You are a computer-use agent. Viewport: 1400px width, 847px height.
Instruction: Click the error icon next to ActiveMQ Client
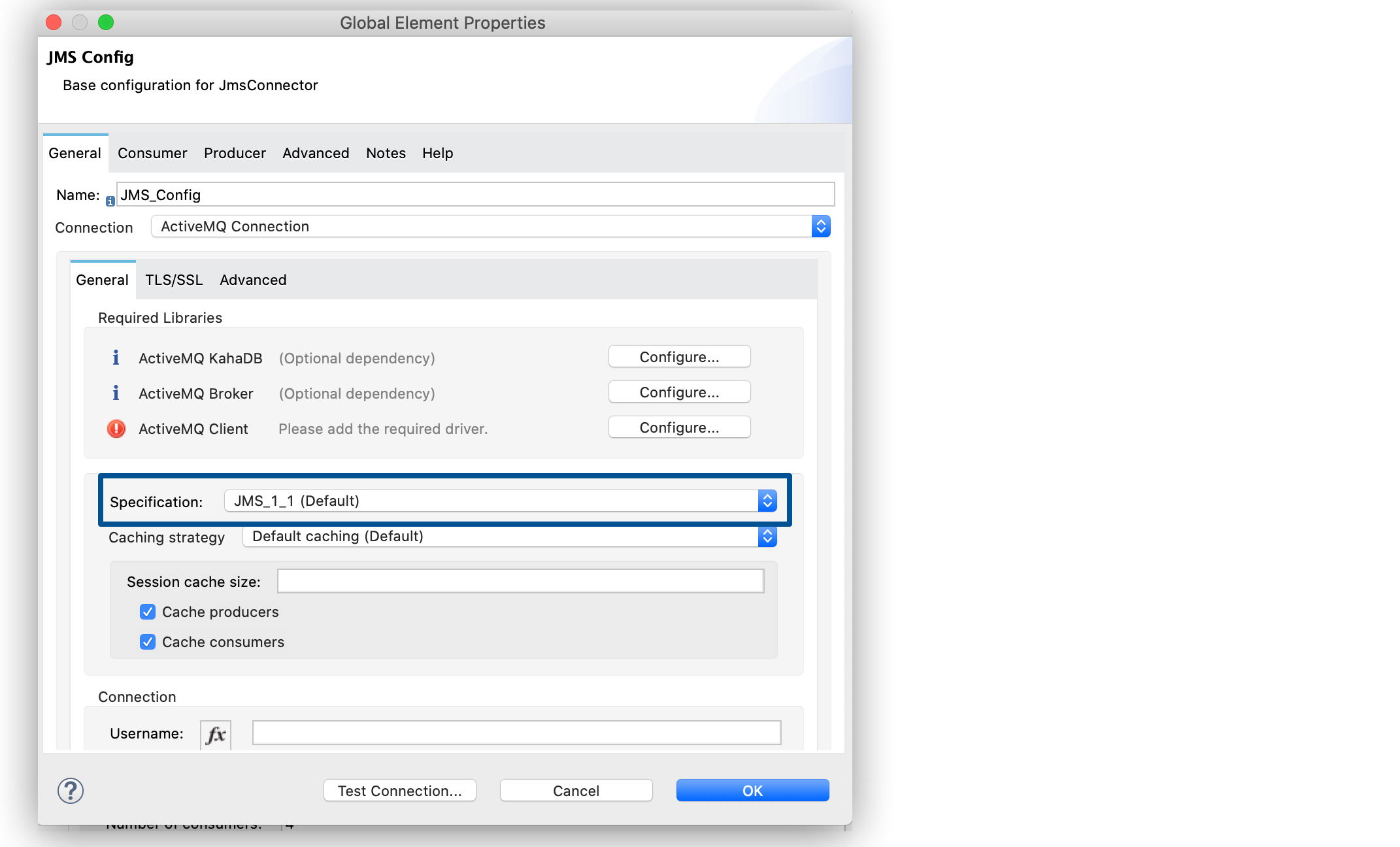click(x=116, y=429)
